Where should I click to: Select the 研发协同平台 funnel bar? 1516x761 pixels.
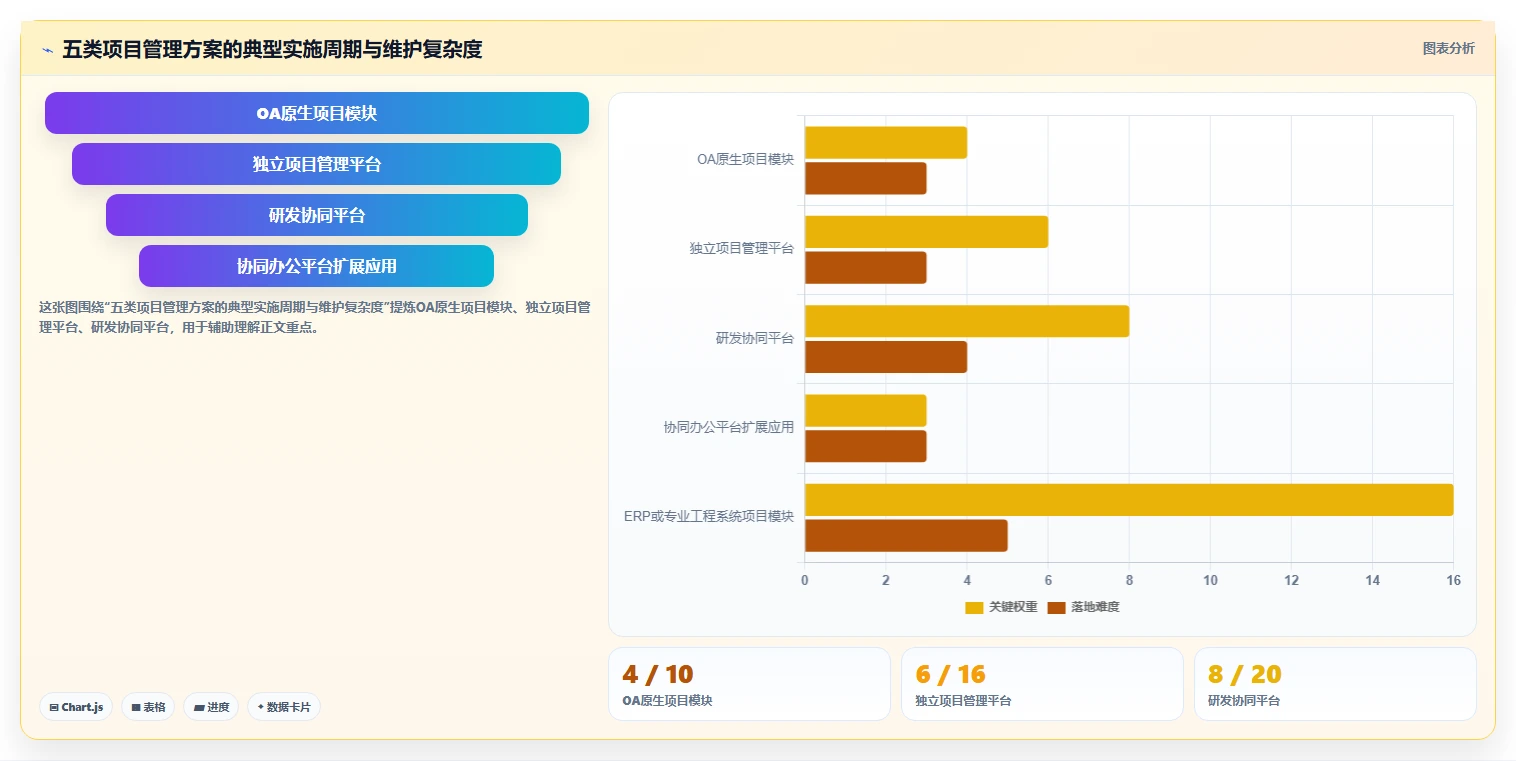[317, 215]
